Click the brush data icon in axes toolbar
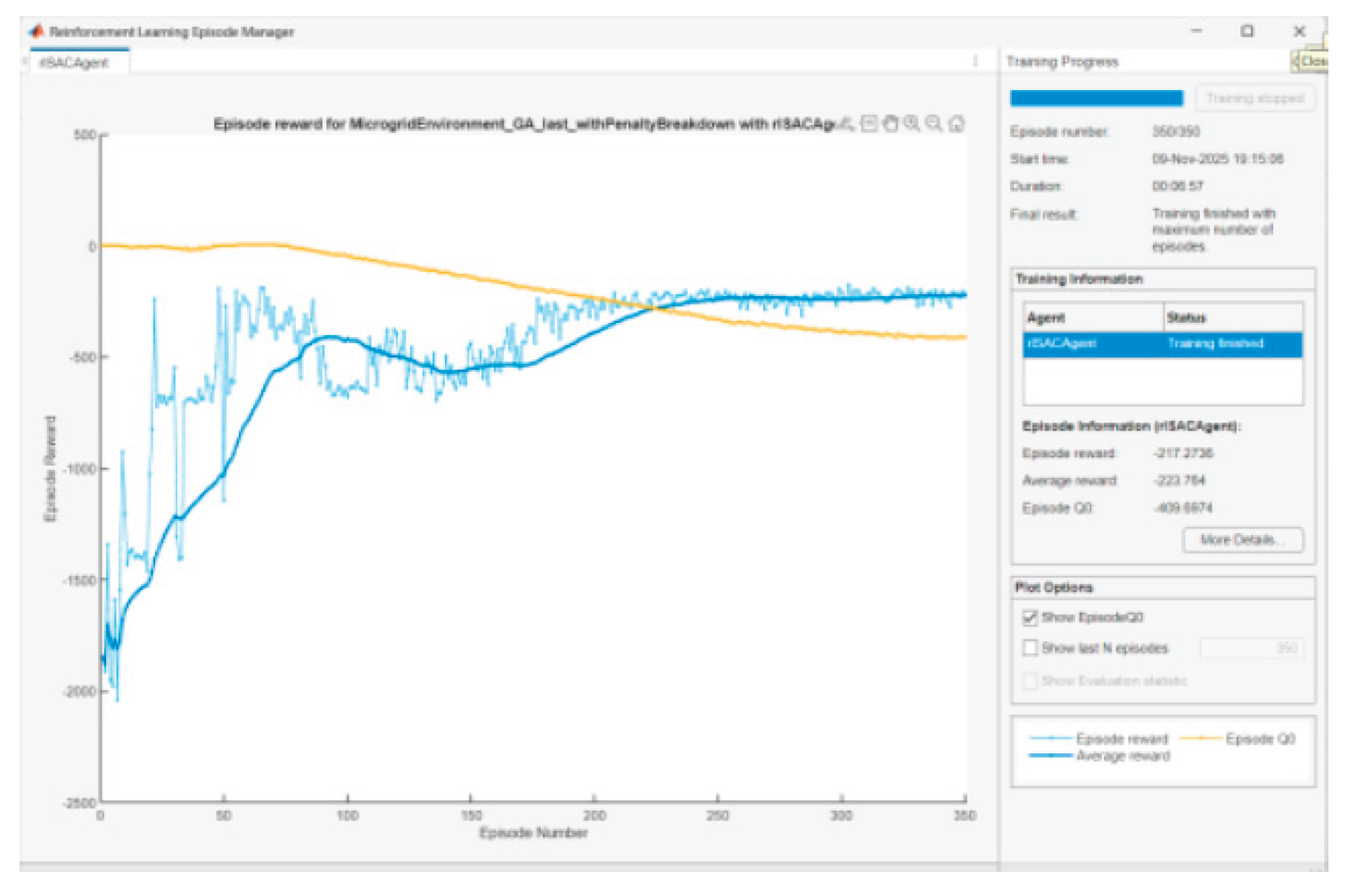The height and width of the screenshot is (896, 1357). [846, 124]
